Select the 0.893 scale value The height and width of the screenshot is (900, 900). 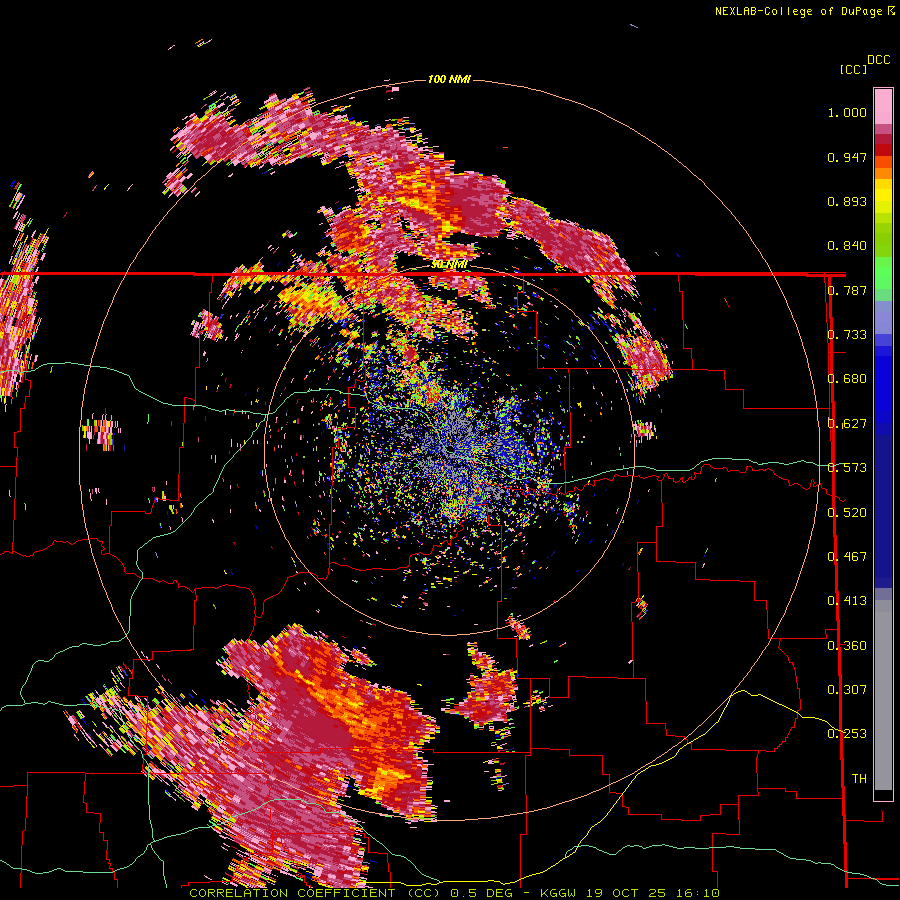point(847,201)
